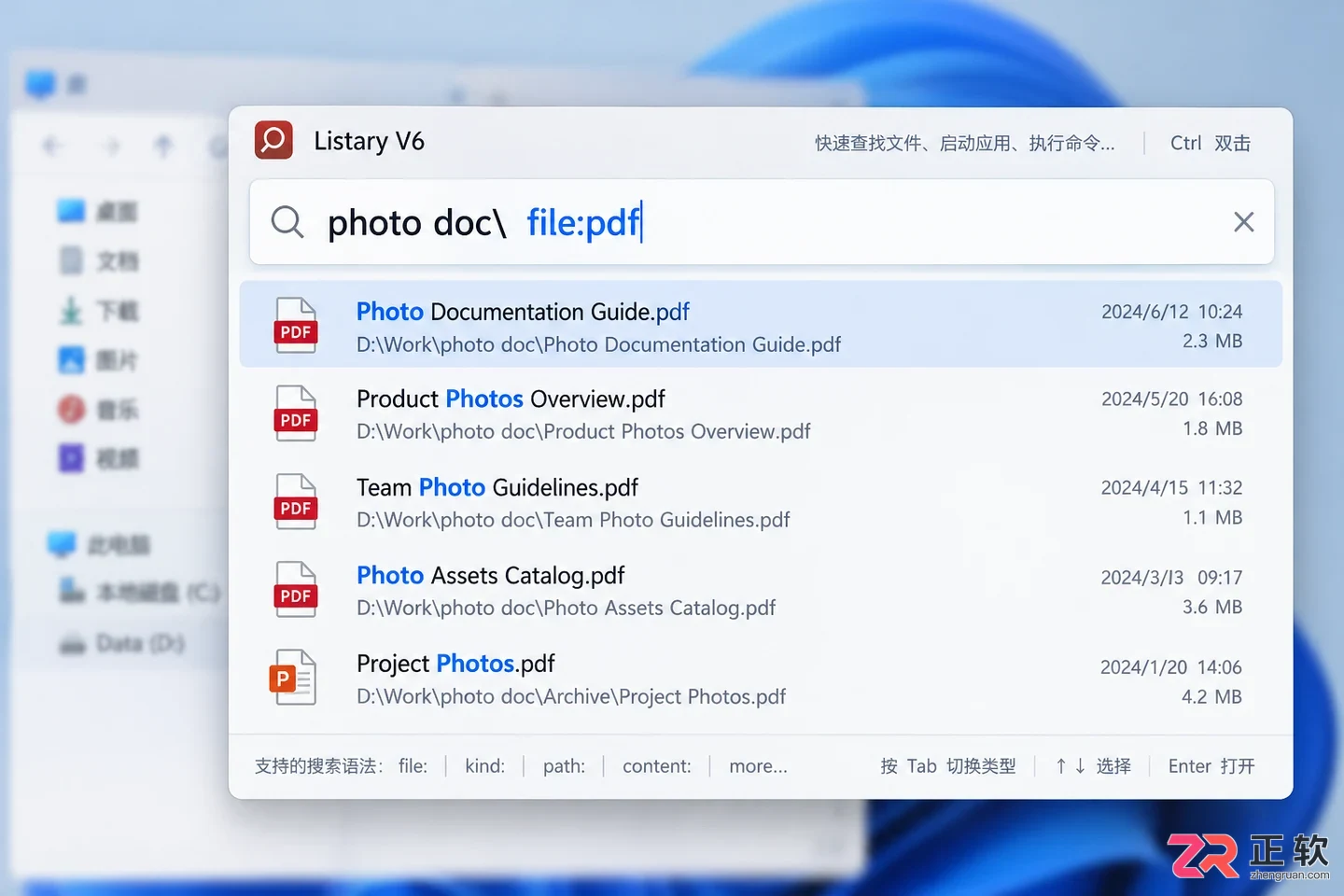Viewport: 1344px width, 896px height.
Task: Click the ↑↓ 选择 hint
Action: pyautogui.click(x=1093, y=766)
